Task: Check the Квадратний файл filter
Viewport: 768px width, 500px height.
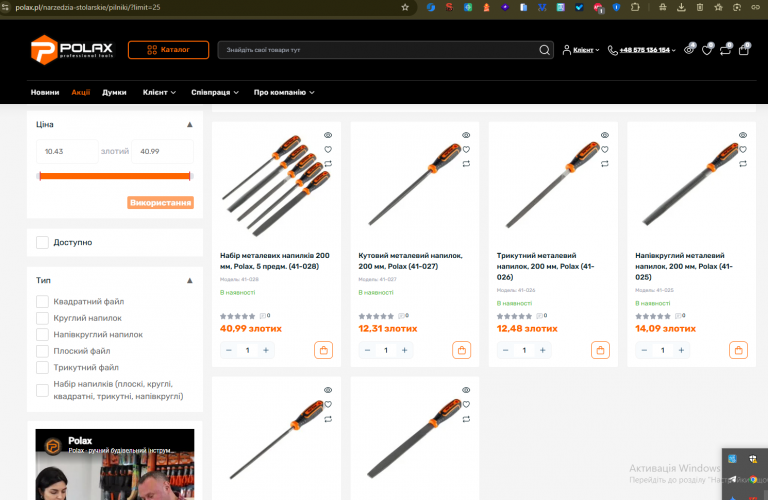Action: 43,302
